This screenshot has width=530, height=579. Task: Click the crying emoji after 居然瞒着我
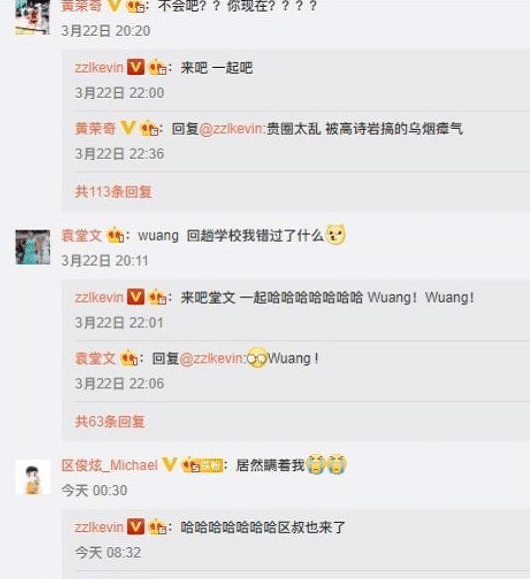(x=326, y=464)
